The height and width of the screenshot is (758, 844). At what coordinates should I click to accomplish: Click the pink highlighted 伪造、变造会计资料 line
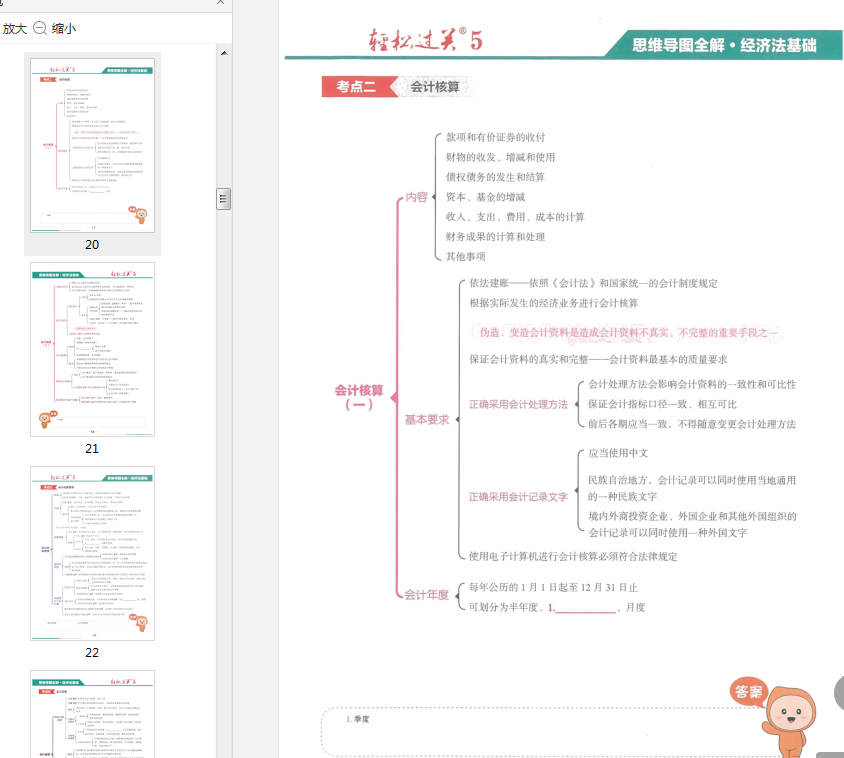tap(628, 333)
